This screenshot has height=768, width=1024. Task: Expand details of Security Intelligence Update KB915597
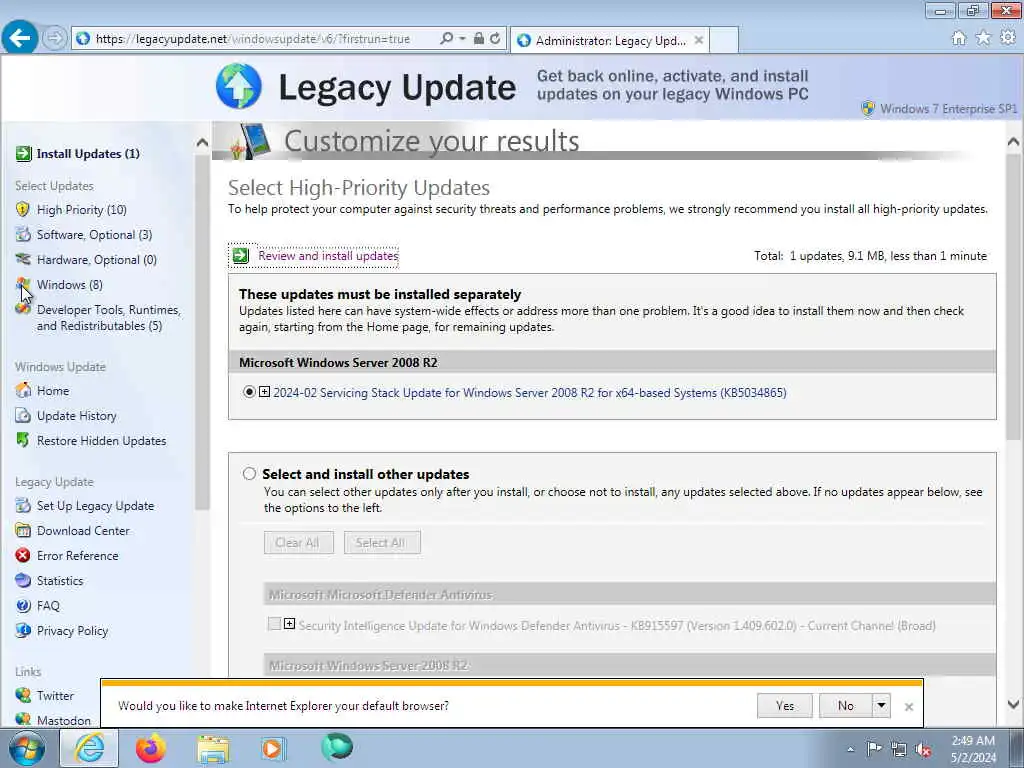pyautogui.click(x=289, y=624)
